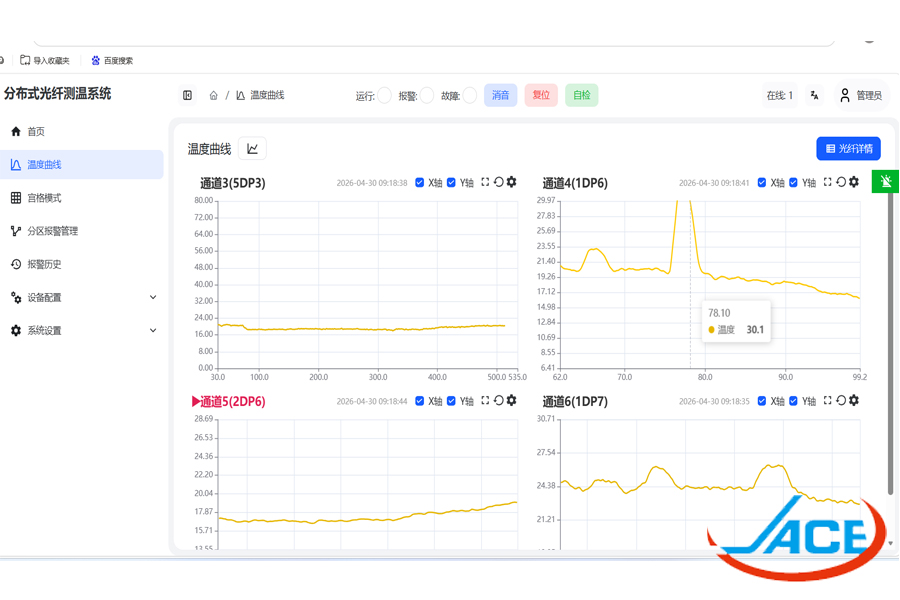The width and height of the screenshot is (900, 600).
Task: Click the 在线: 1 indicator
Action: (x=779, y=95)
